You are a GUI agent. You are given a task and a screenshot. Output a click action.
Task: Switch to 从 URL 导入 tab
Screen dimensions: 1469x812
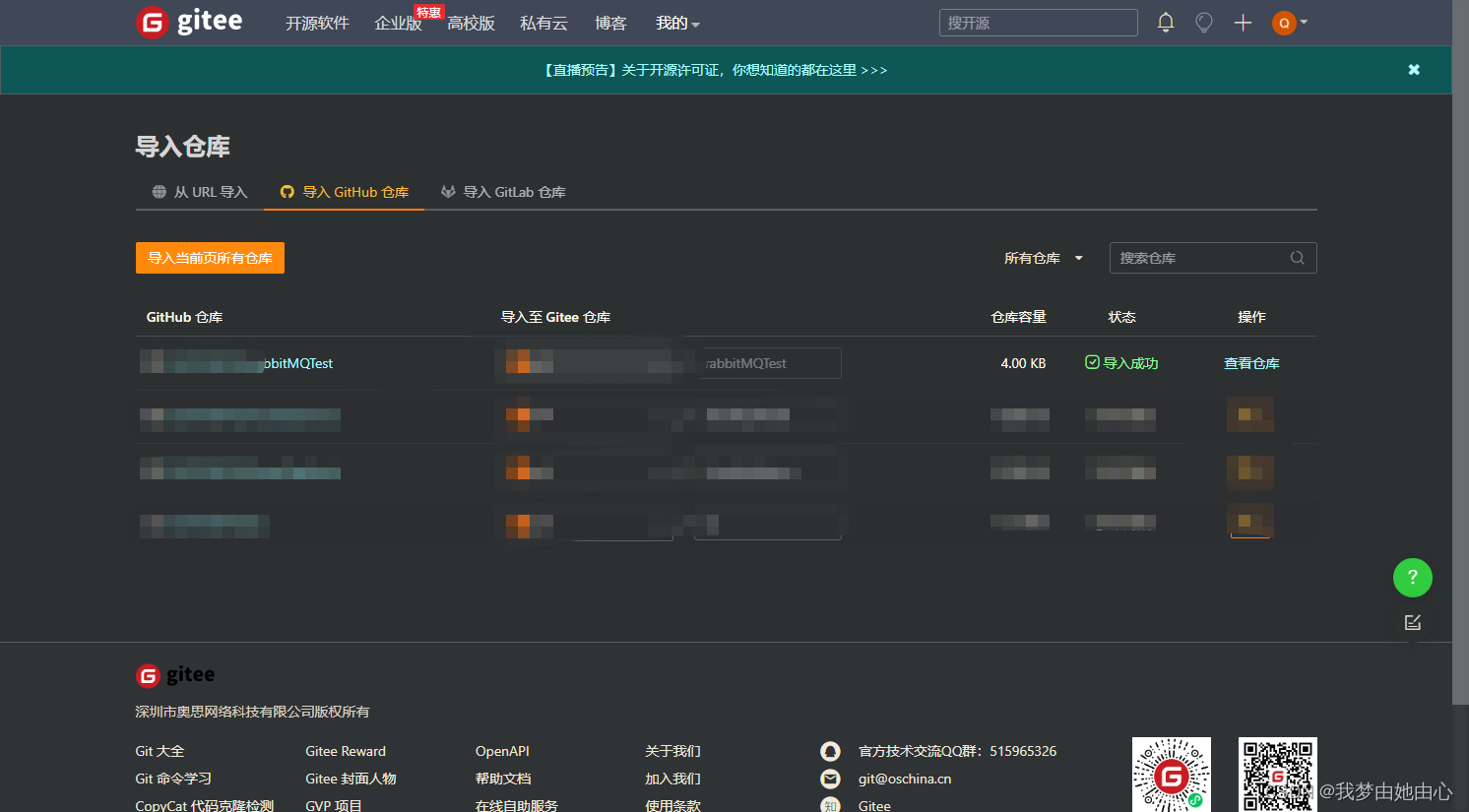click(200, 192)
